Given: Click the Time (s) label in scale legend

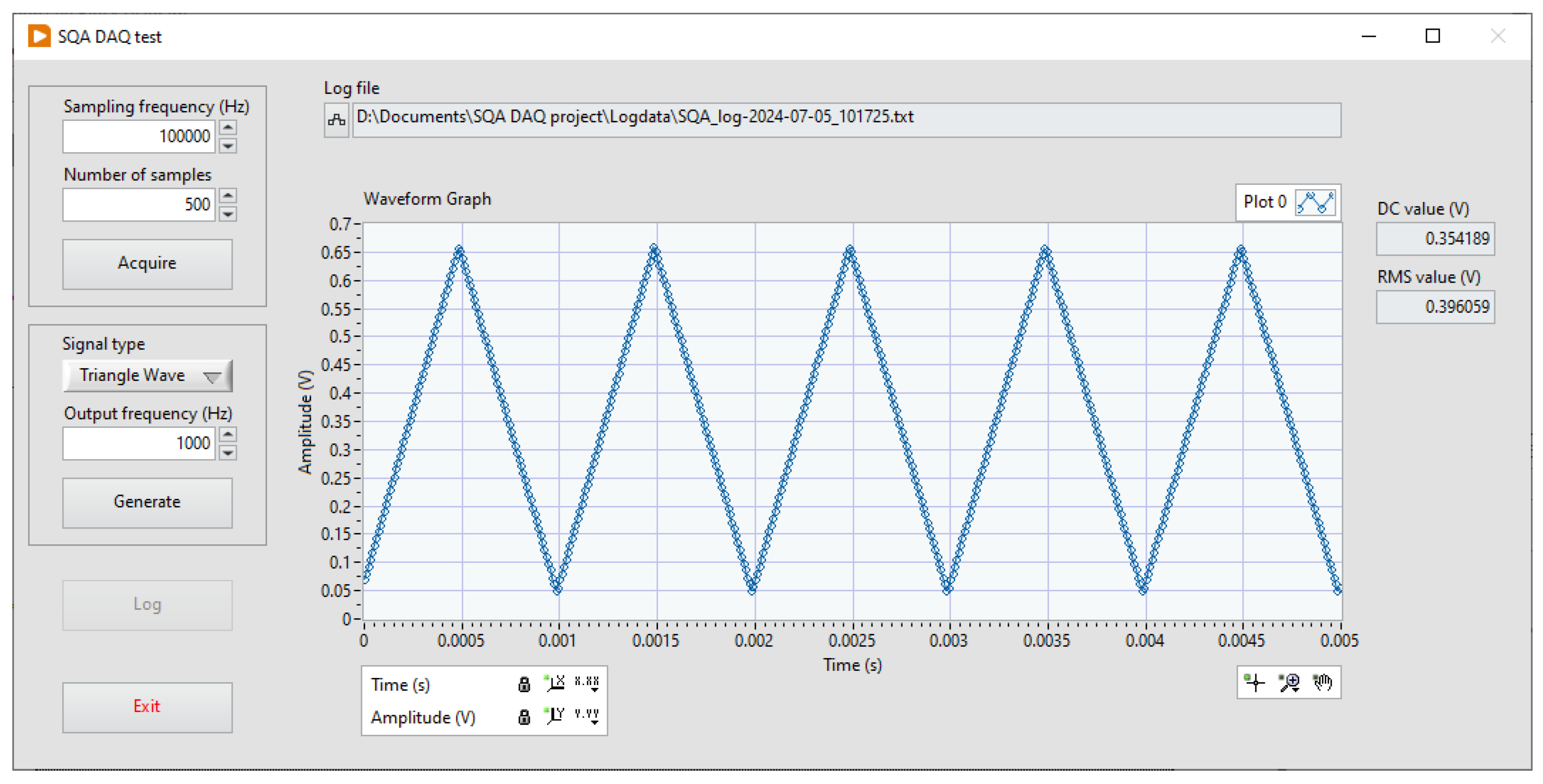Looking at the screenshot, I should (400, 685).
